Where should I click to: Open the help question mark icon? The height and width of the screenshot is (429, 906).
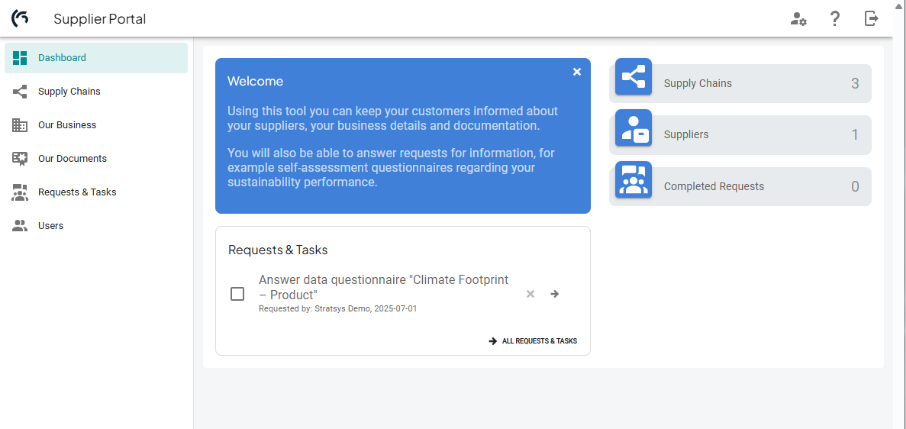835,18
